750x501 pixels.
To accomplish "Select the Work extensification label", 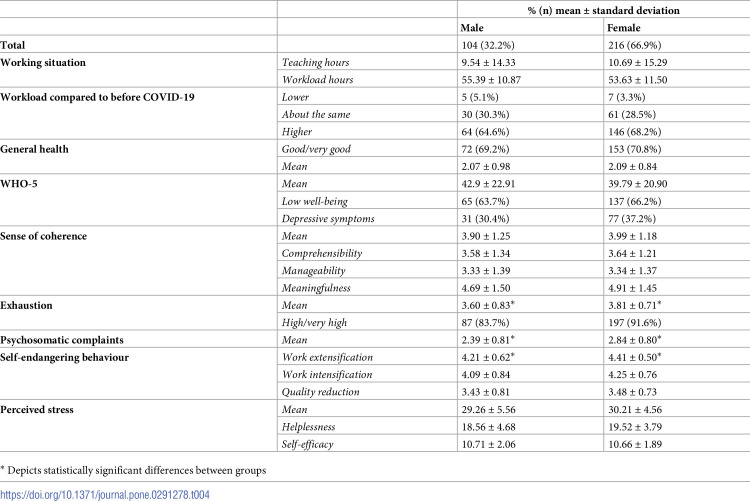I will coord(327,357).
